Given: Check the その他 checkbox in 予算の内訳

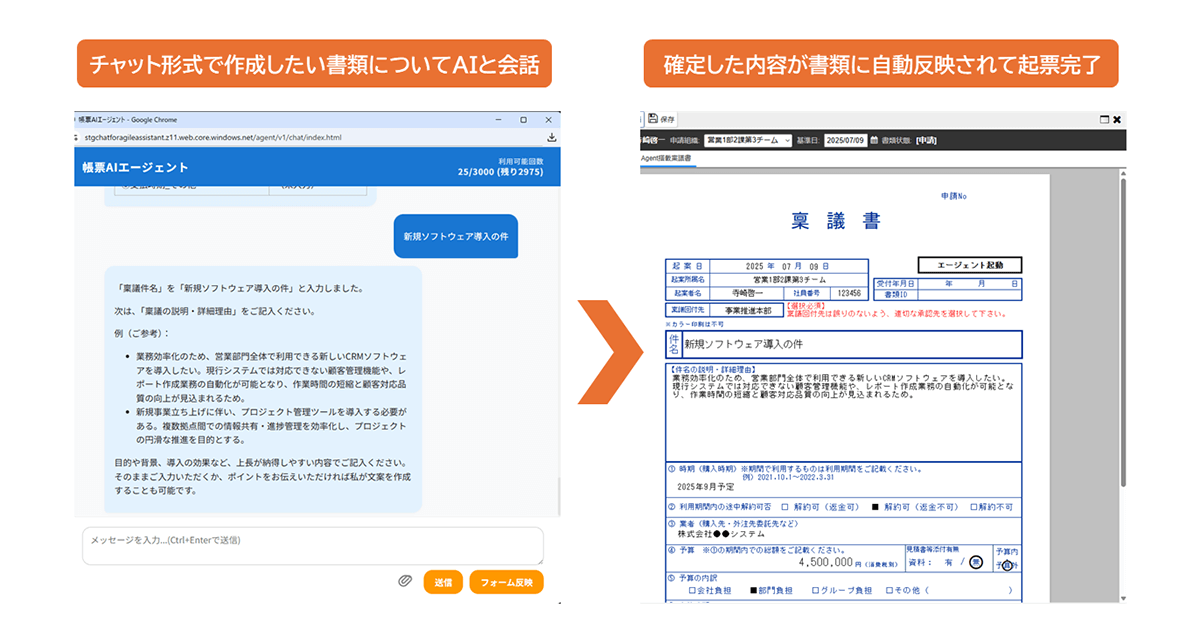Looking at the screenshot, I should click(888, 590).
